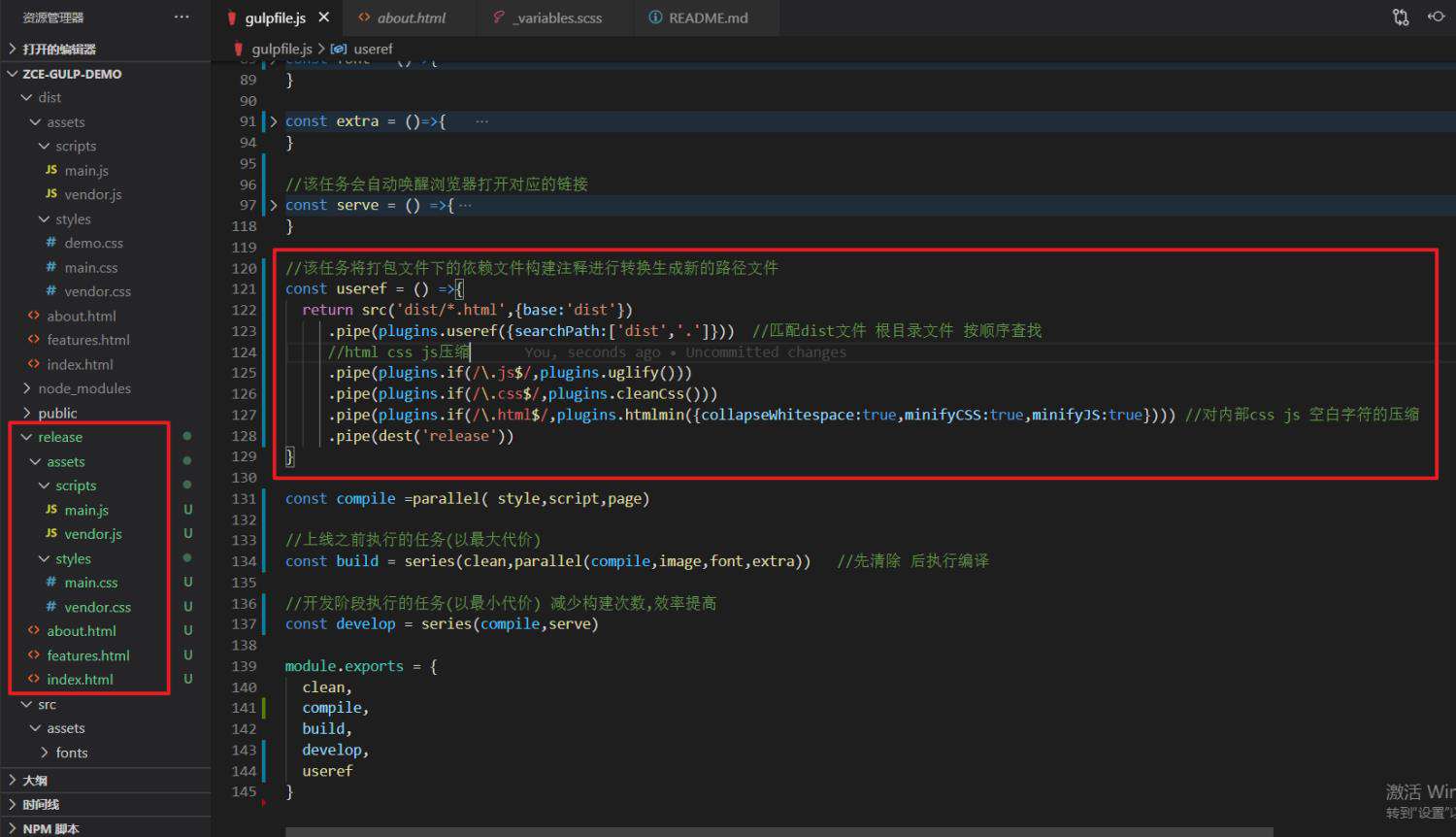This screenshot has height=837, width=1456.
Task: Click the 'const develop' declaration line
Action: point(442,624)
